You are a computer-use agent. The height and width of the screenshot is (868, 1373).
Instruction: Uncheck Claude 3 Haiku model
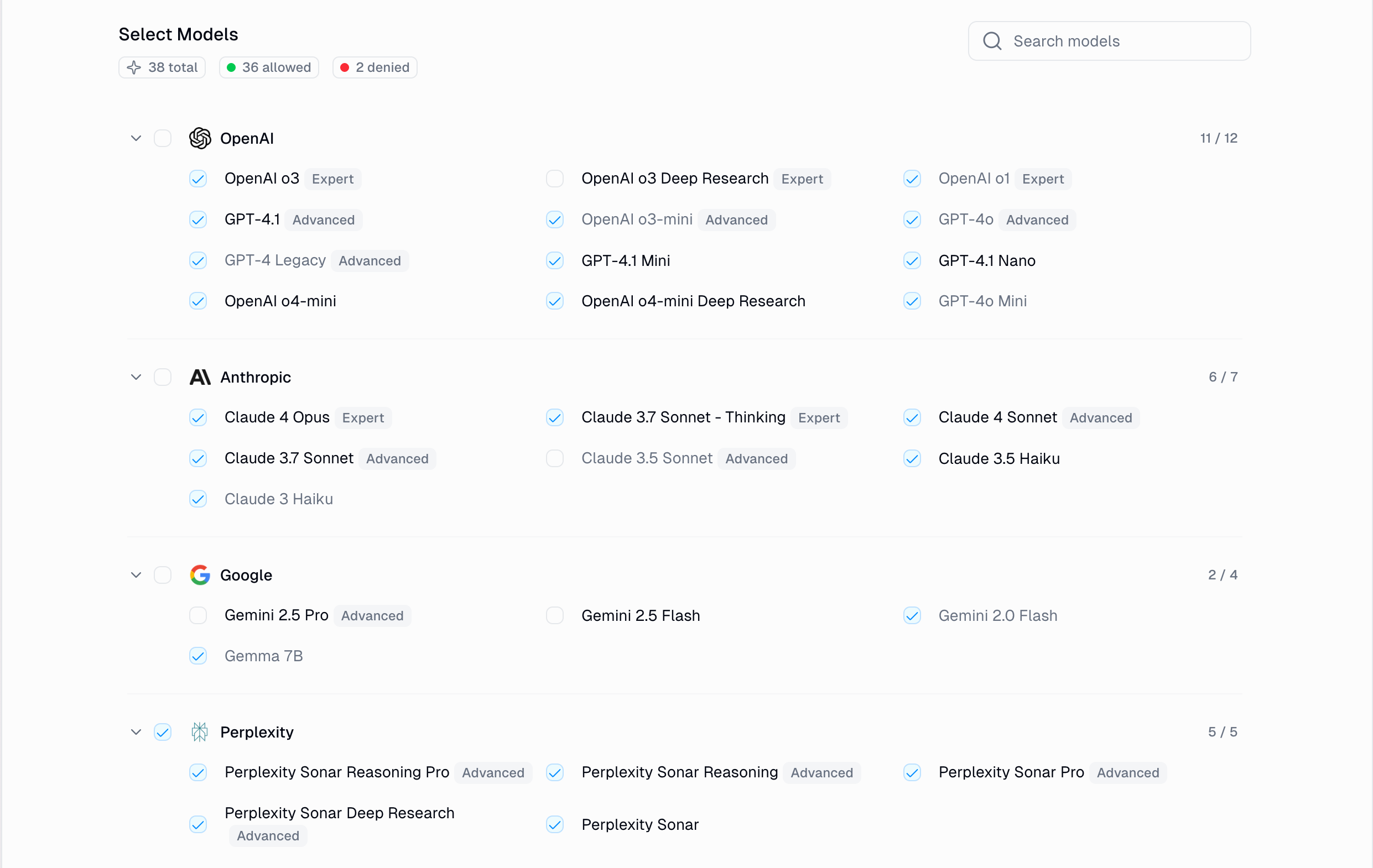click(x=198, y=499)
